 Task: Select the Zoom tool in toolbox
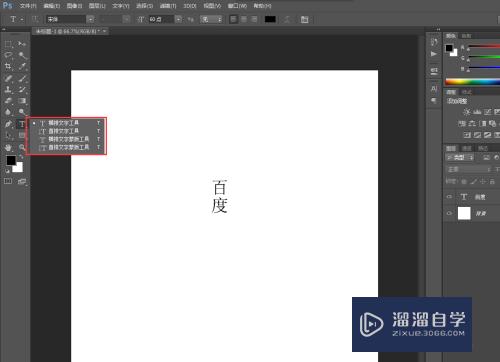pyautogui.click(x=22, y=147)
